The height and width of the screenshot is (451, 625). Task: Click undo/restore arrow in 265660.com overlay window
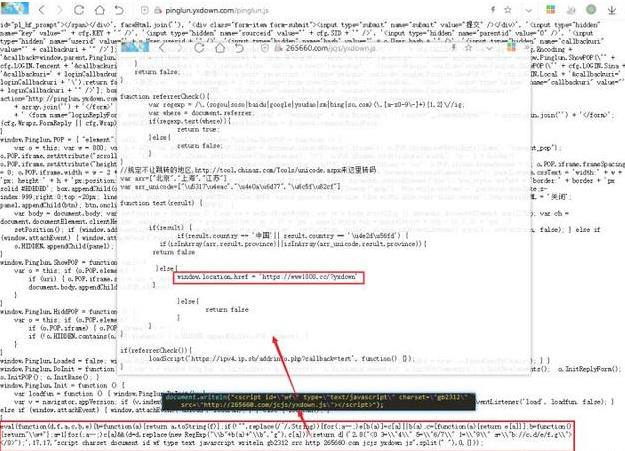[239, 48]
